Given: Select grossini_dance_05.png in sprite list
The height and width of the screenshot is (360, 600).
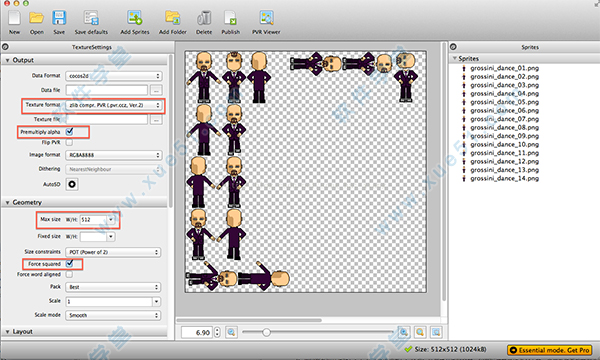Looking at the screenshot, I should (x=504, y=102).
